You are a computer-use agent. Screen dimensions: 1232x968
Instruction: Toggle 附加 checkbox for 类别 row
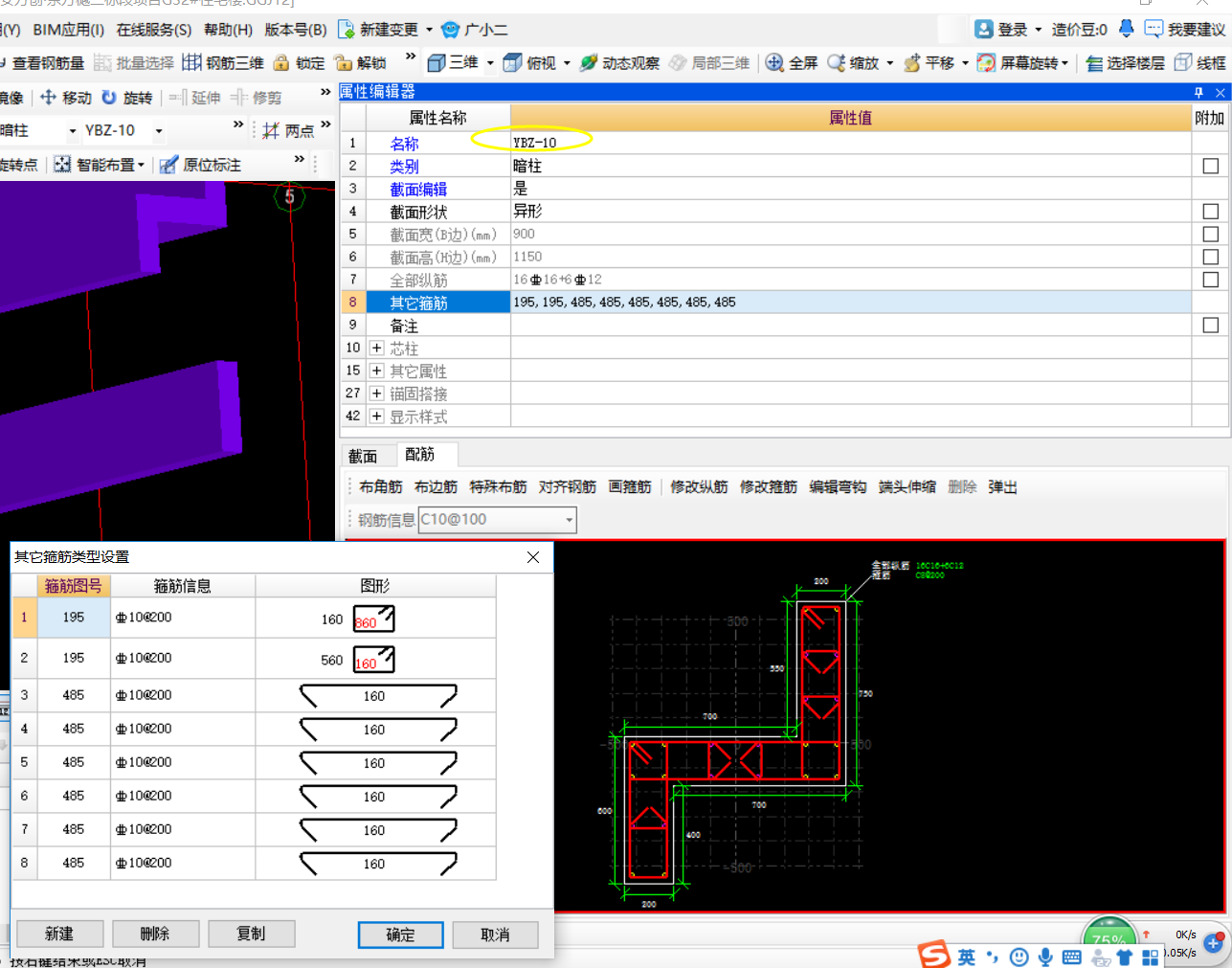click(x=1211, y=166)
